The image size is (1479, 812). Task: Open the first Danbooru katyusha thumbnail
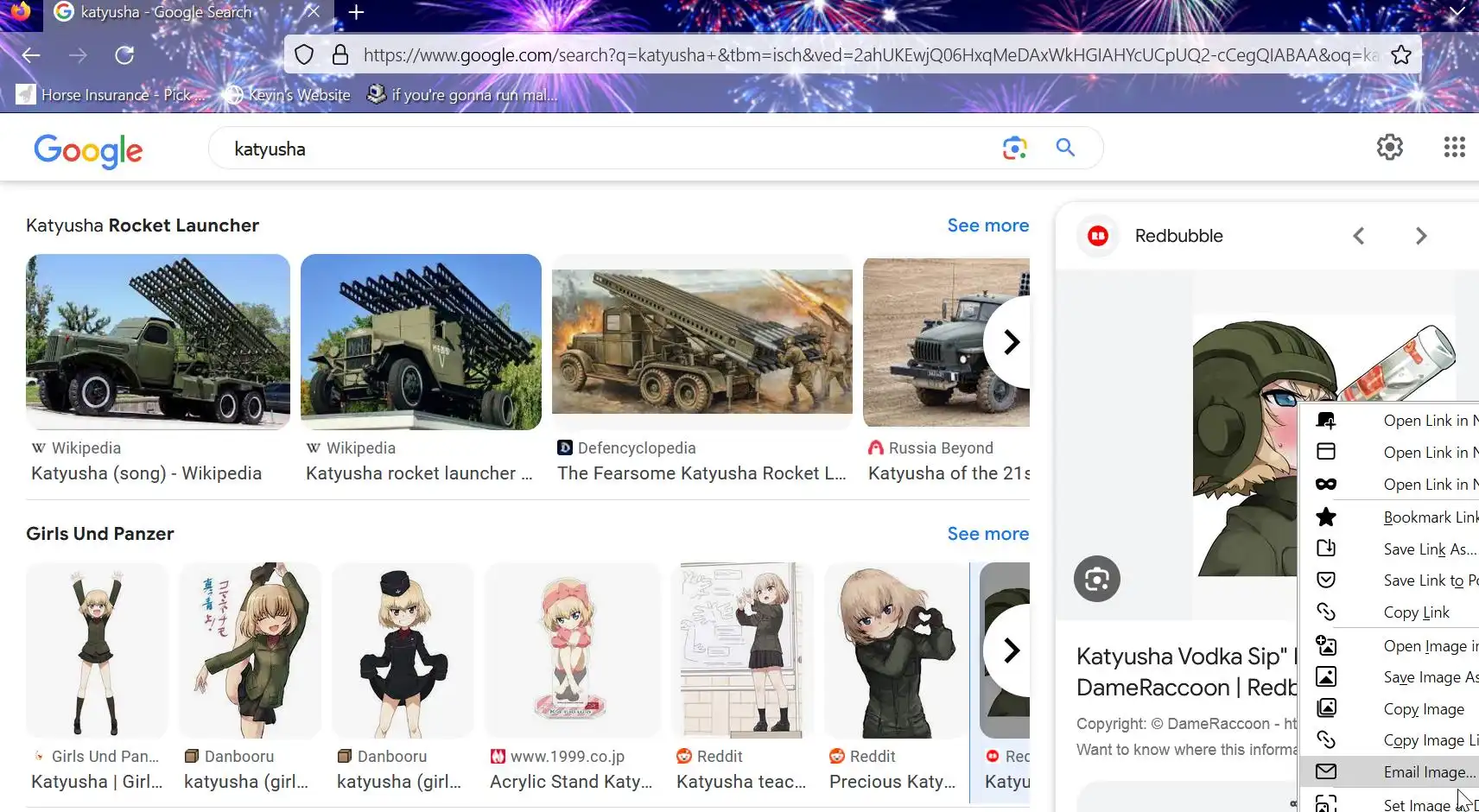[x=250, y=650]
